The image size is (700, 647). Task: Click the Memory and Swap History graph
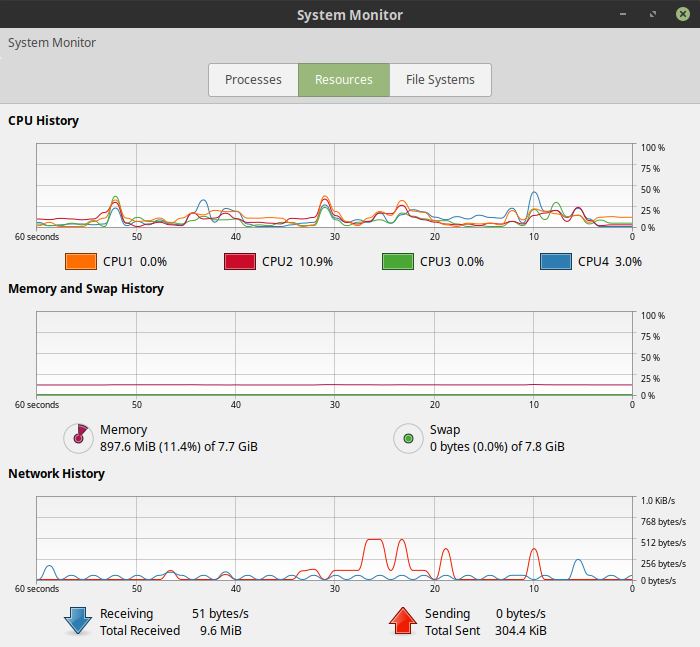[335, 353]
